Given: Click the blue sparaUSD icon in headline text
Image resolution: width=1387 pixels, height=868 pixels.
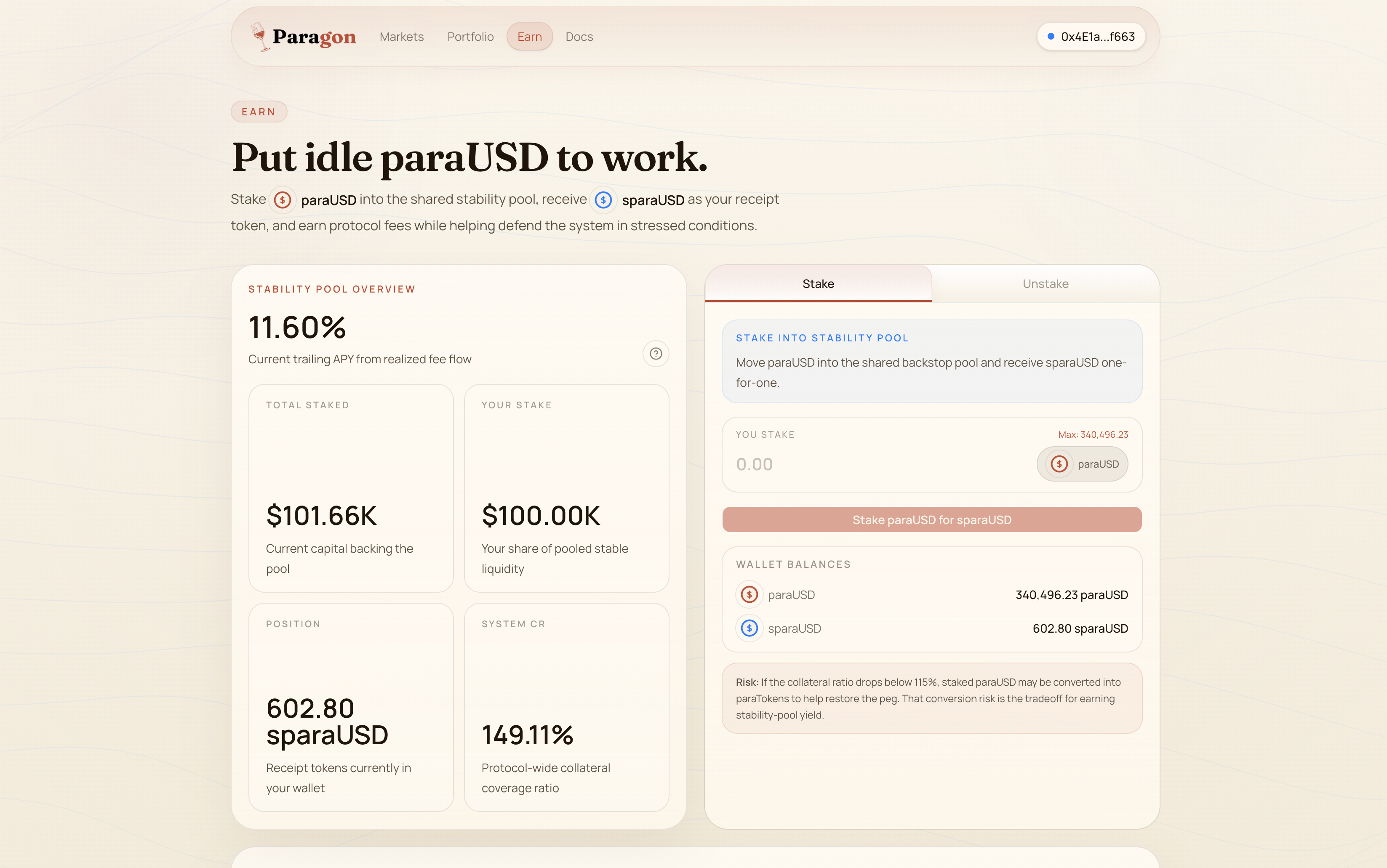Looking at the screenshot, I should pyautogui.click(x=603, y=200).
